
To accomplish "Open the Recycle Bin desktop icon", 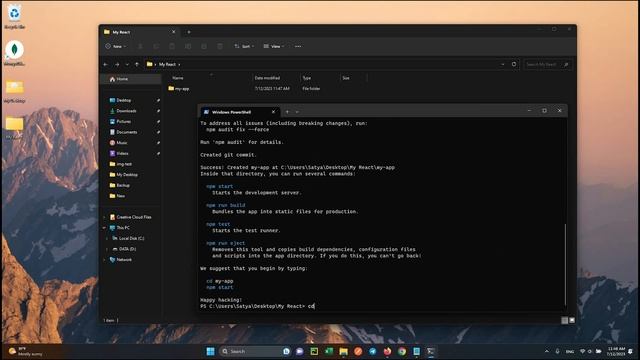I will (x=14, y=16).
